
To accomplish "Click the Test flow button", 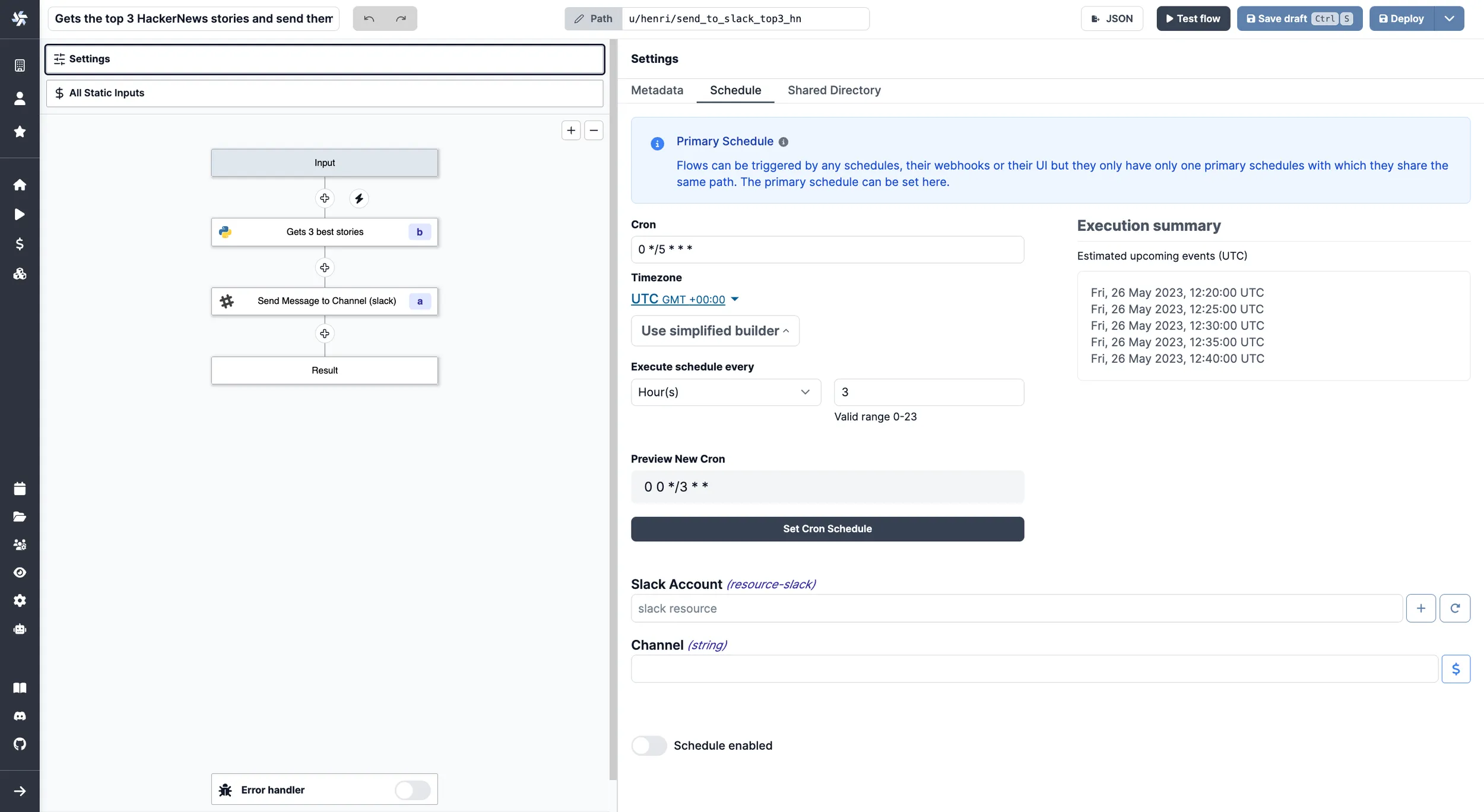I will point(1193,18).
